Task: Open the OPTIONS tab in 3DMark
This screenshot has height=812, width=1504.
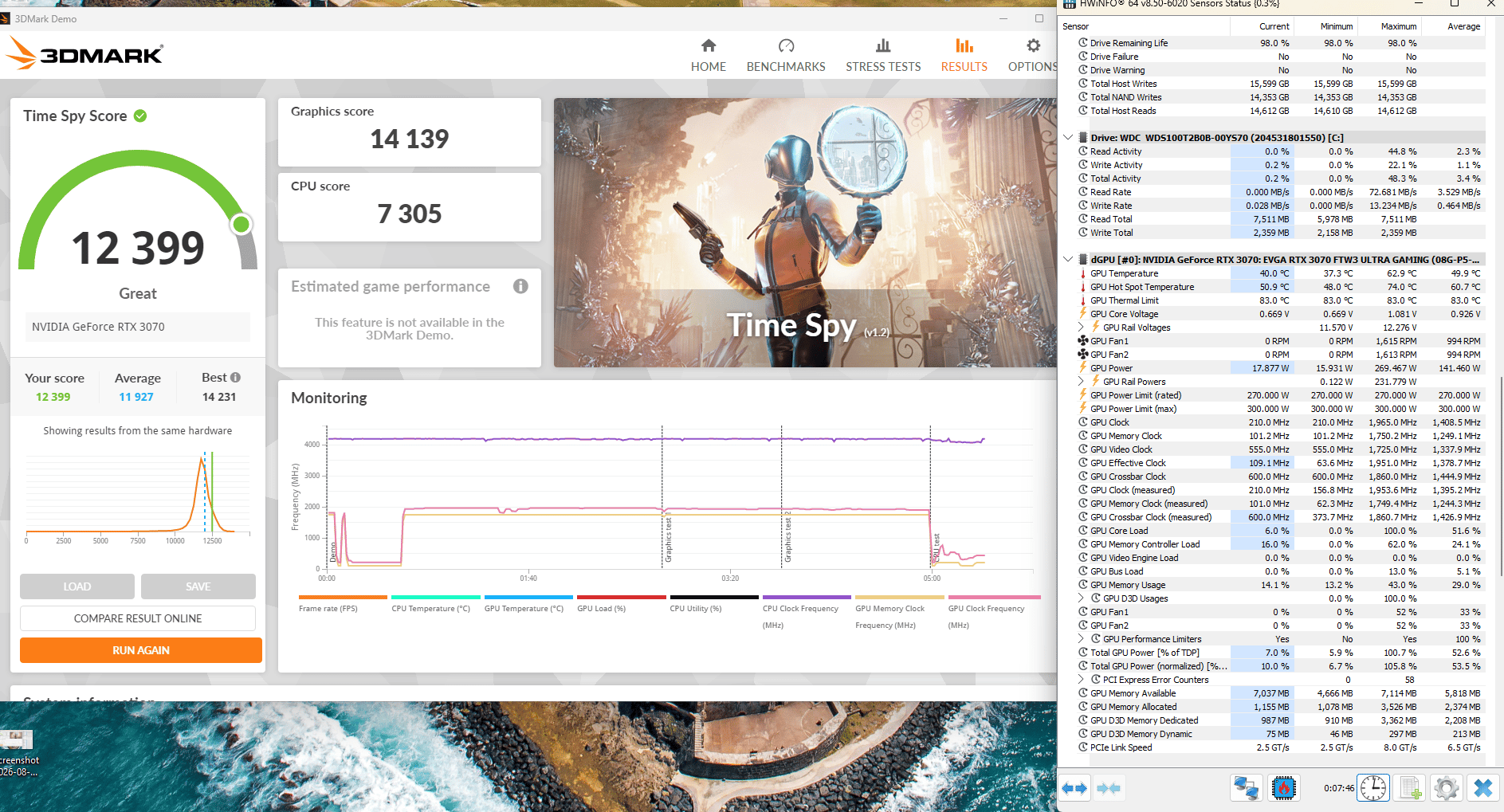Action: pyautogui.click(x=1033, y=56)
